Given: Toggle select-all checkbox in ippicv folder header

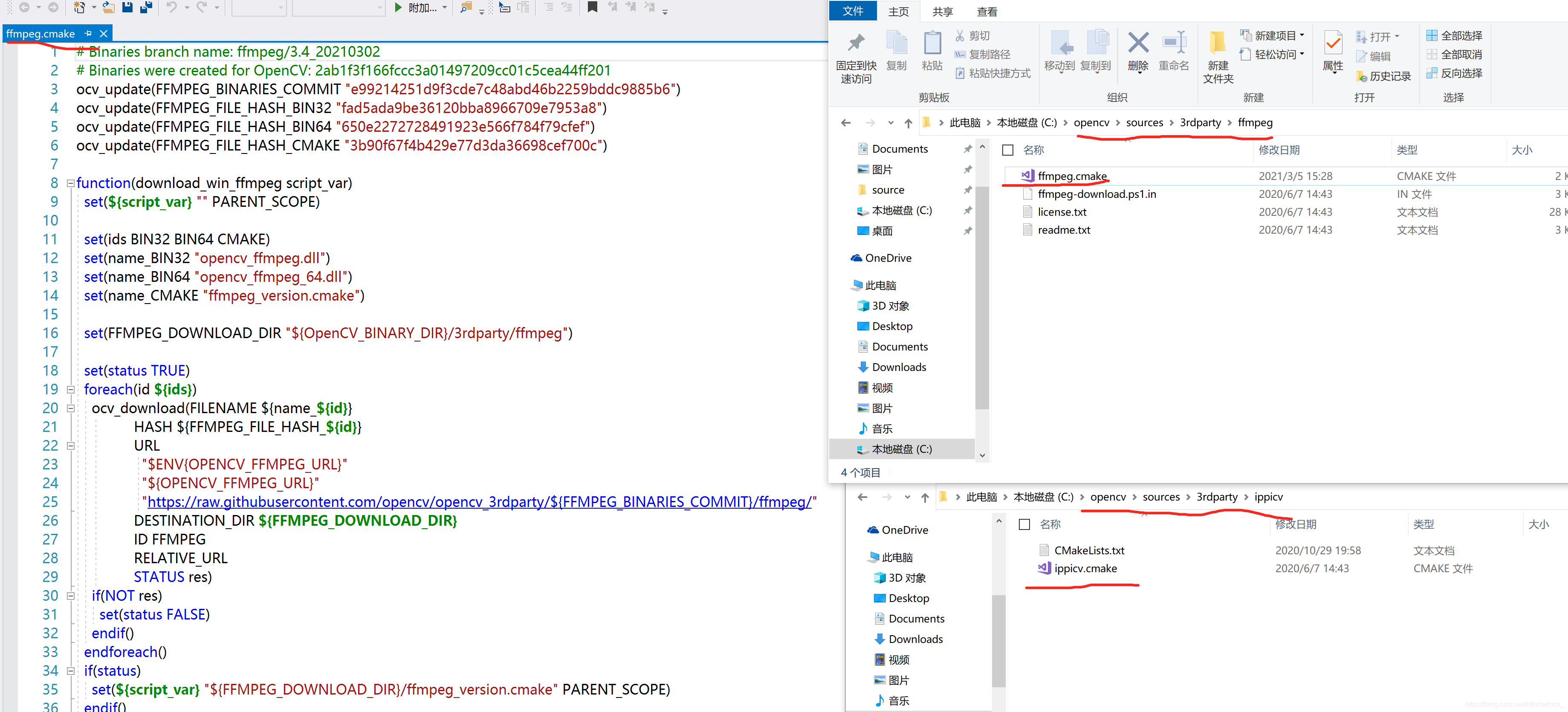Looking at the screenshot, I should pyautogui.click(x=1024, y=524).
